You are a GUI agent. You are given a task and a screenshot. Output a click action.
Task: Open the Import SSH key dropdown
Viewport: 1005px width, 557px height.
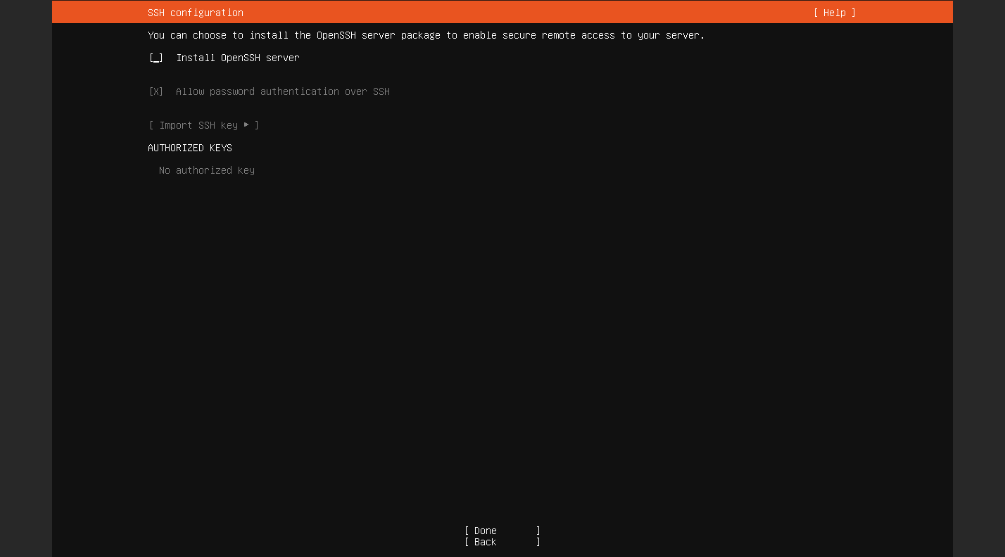click(203, 126)
